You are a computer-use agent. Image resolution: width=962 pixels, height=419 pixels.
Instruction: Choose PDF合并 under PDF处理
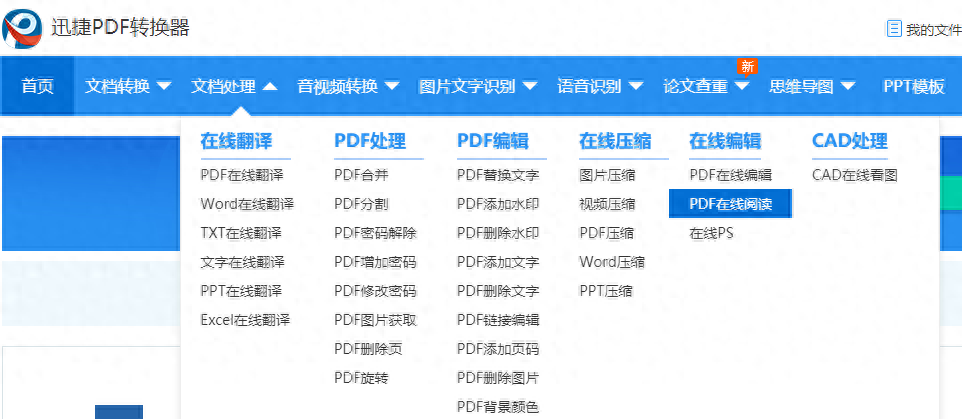point(361,175)
